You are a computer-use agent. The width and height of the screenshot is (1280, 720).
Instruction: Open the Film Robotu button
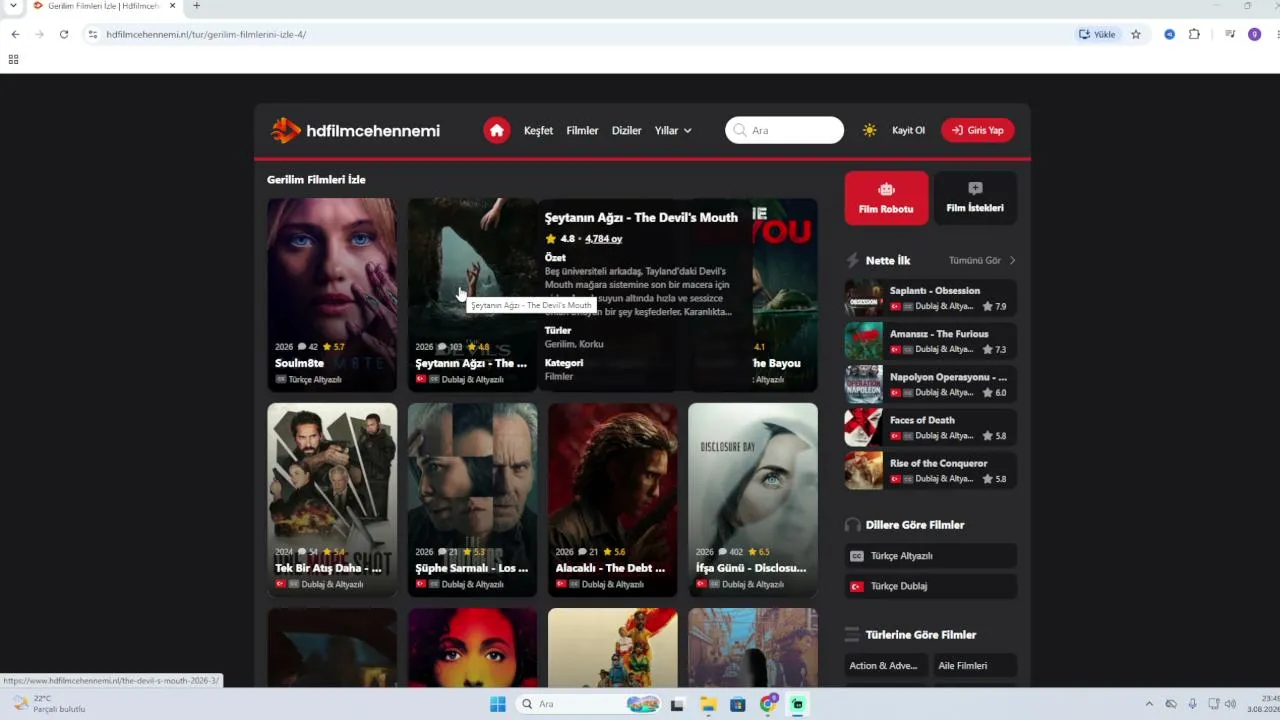(886, 198)
